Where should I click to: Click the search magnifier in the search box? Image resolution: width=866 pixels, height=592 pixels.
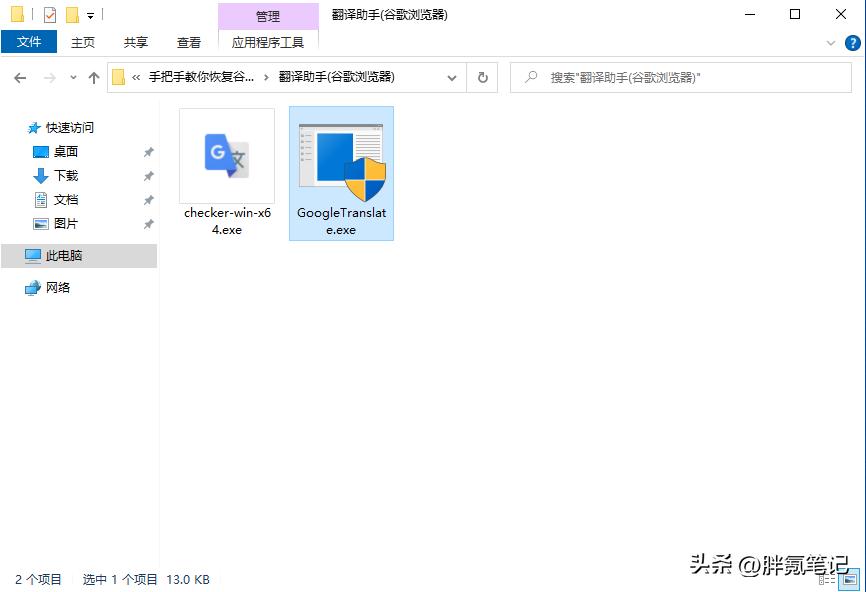tap(530, 76)
